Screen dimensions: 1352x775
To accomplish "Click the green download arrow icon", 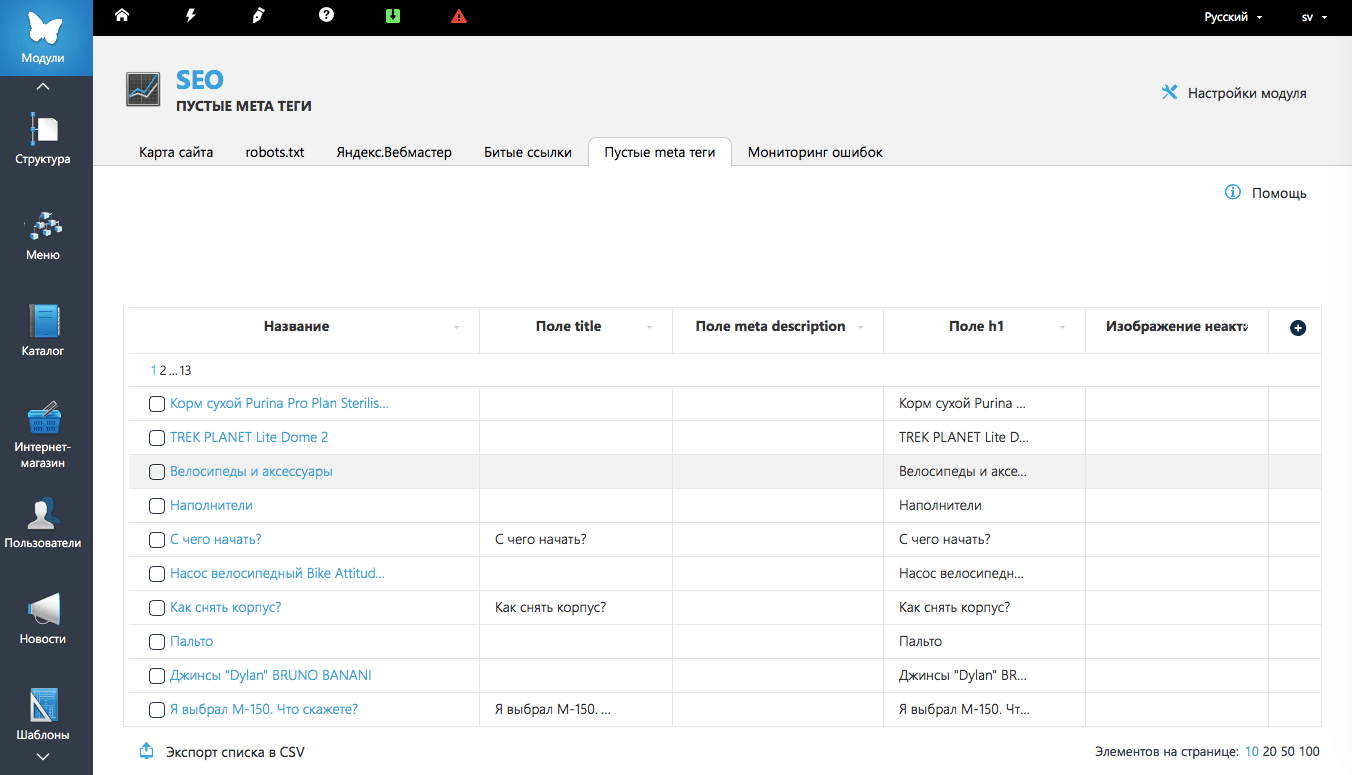I will coord(393,16).
